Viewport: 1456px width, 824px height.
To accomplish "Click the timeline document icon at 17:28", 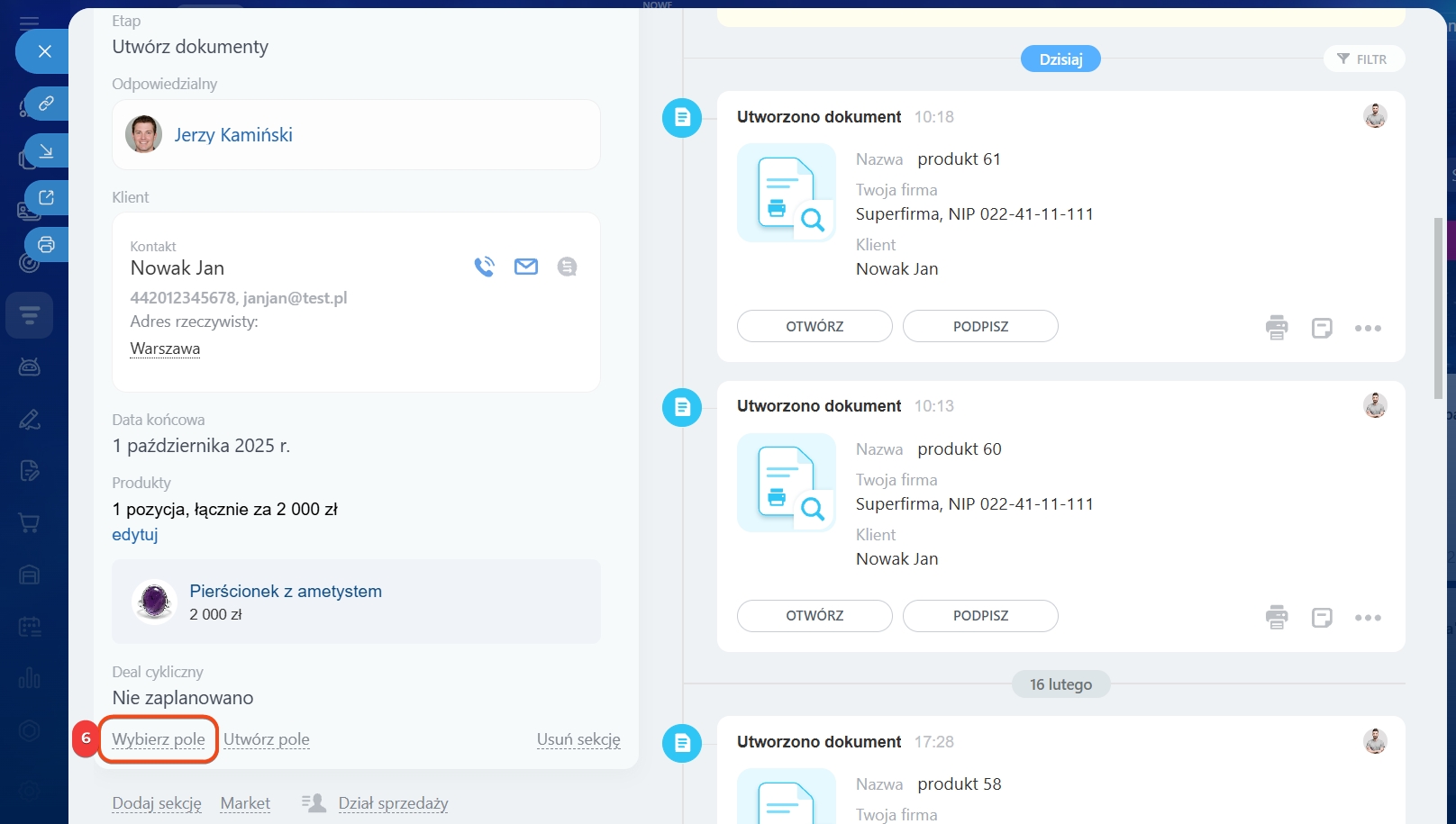I will (682, 743).
